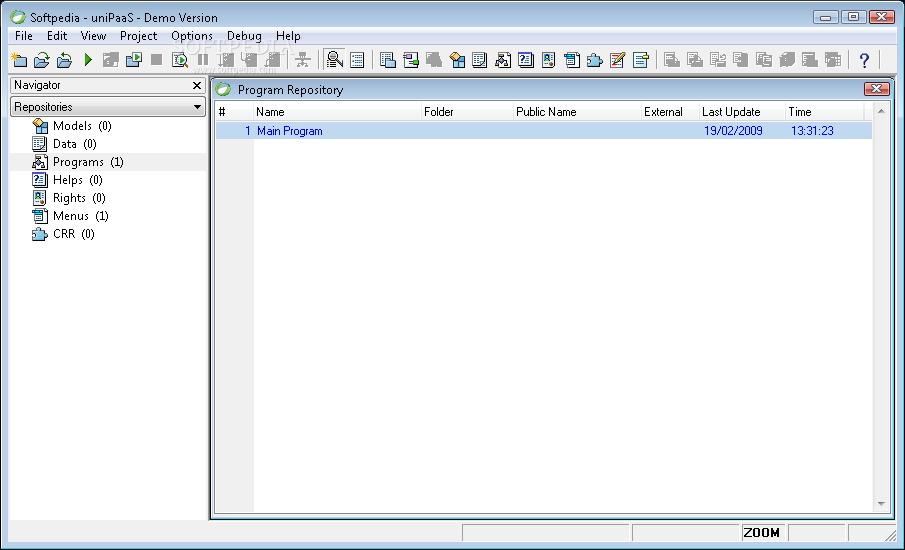Open the Models repository toolbar icon
This screenshot has height=550, width=905.
click(x=457, y=59)
